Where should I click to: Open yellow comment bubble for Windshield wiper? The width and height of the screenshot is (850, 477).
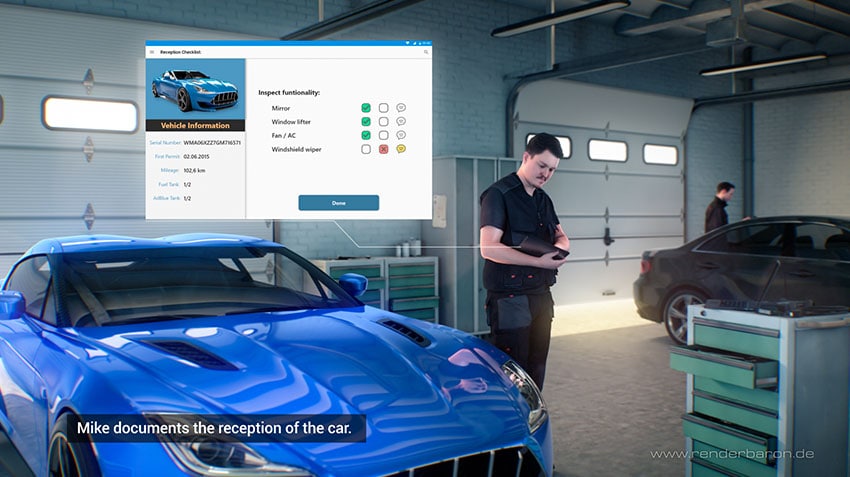[x=401, y=149]
